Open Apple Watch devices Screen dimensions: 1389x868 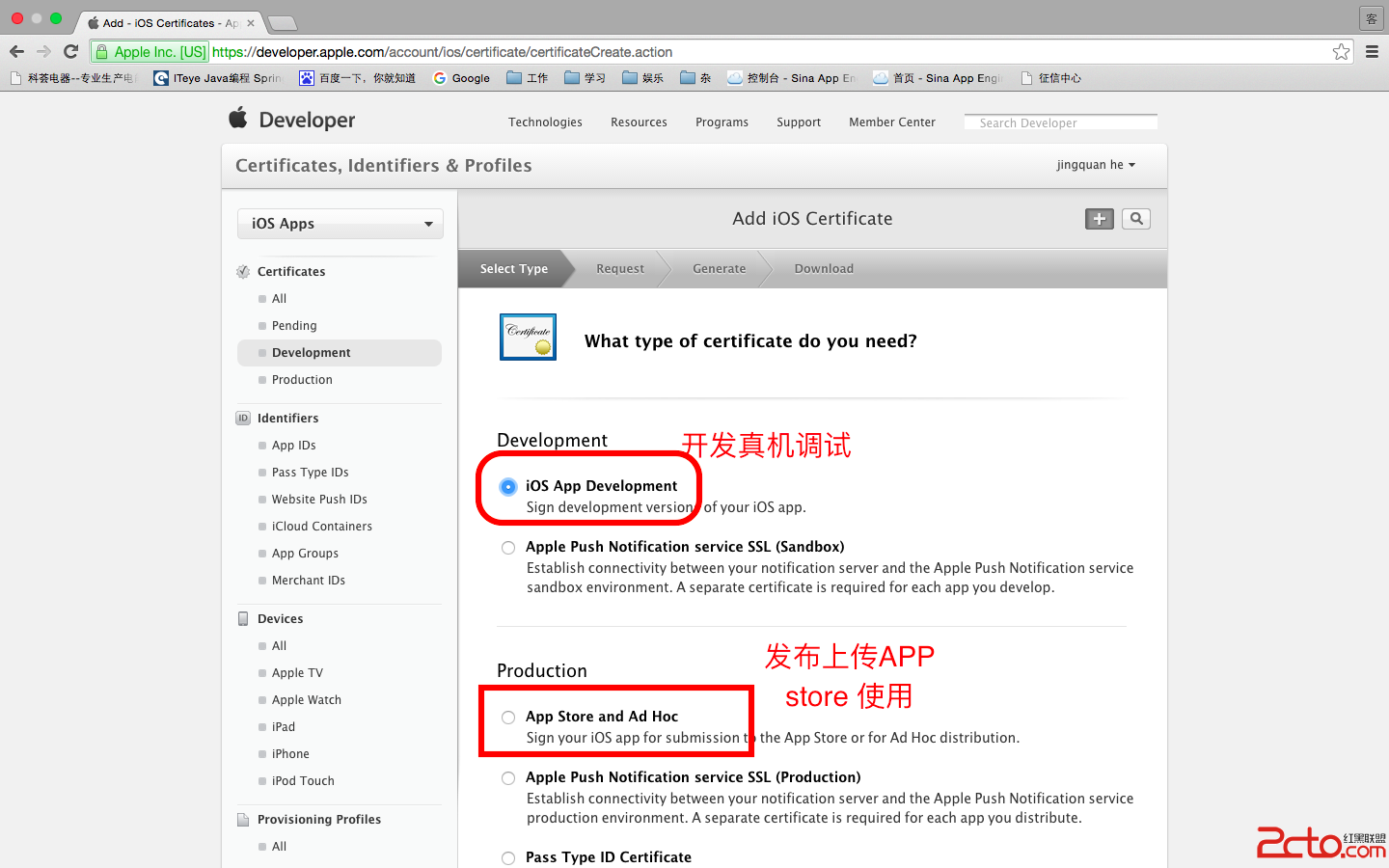click(x=307, y=700)
